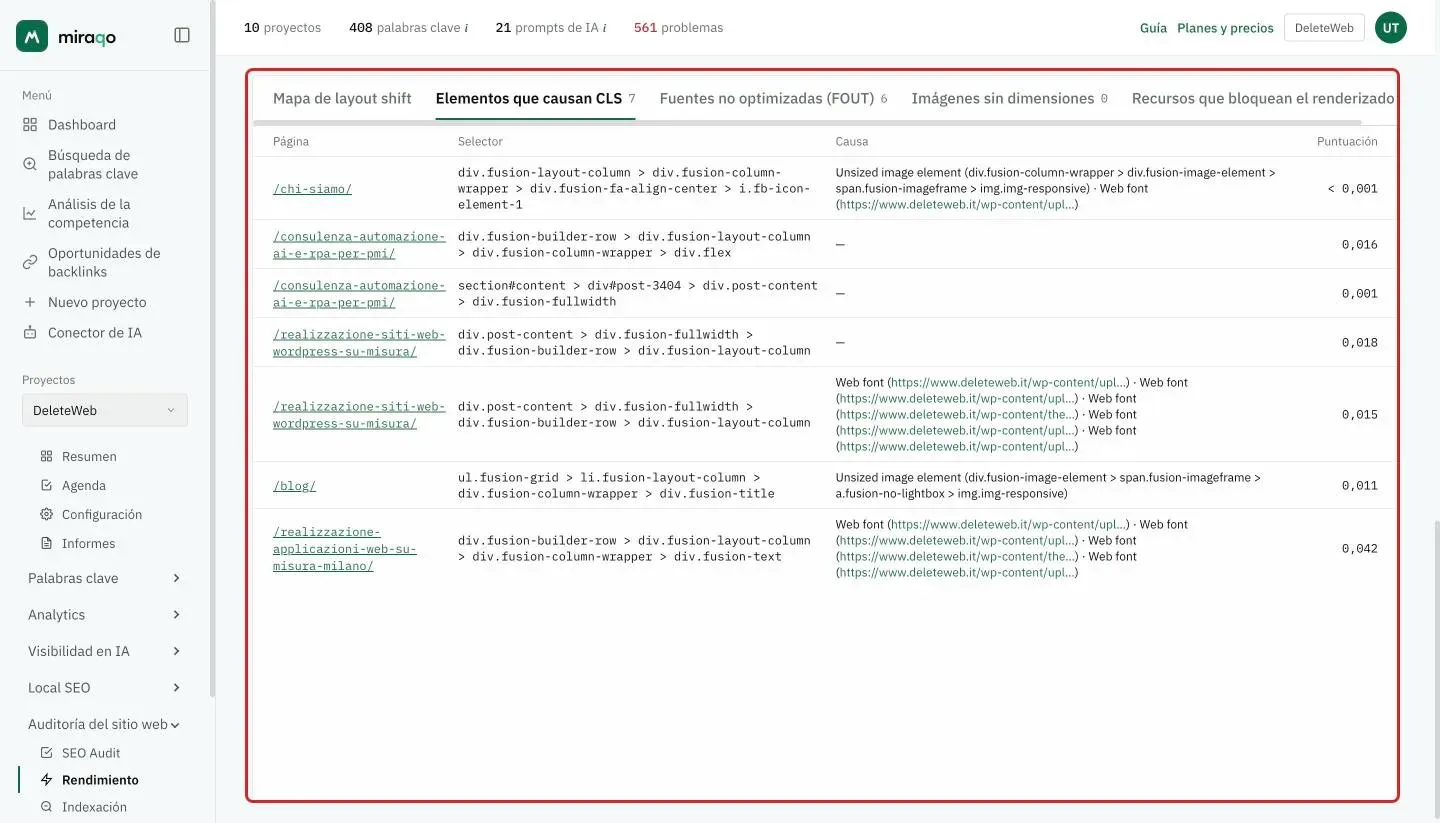Click the 561 problemas counter

click(x=678, y=28)
